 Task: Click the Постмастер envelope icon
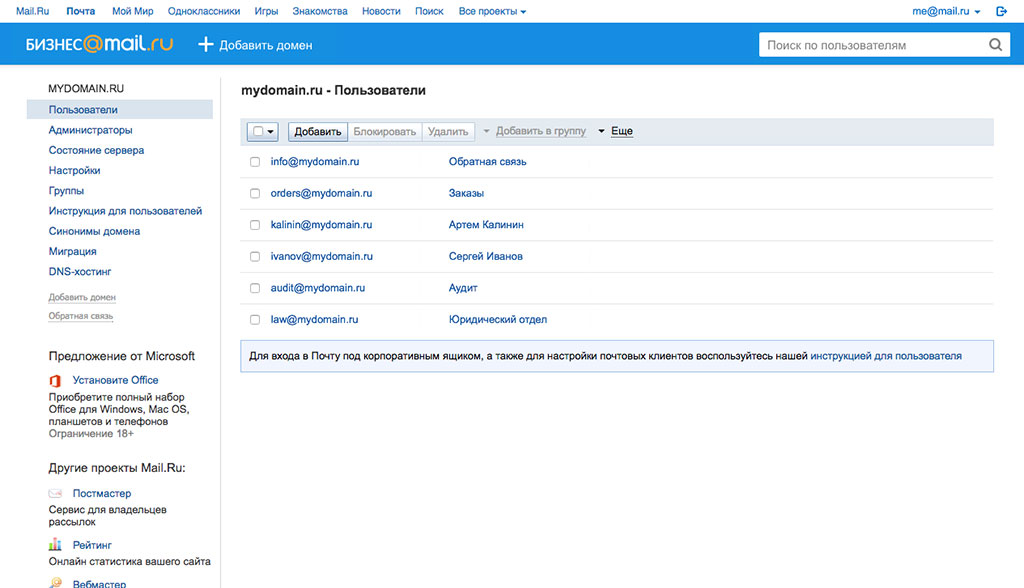point(56,493)
